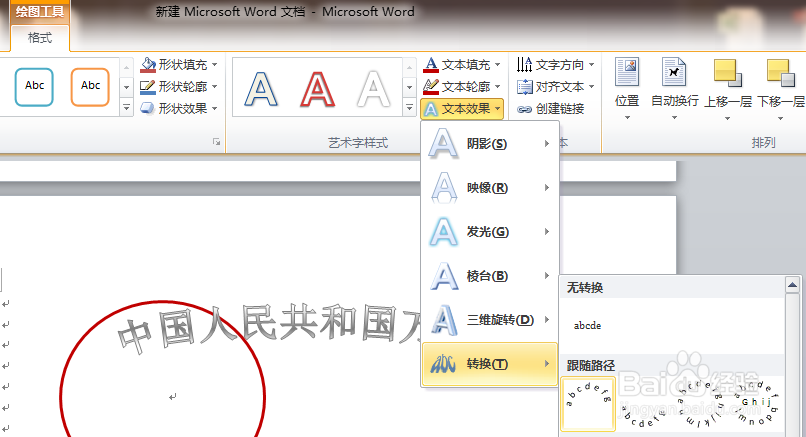Screen dimensions: 806x437
Task: Expand the 形状轮廓 dropdown arrow
Action: [214, 87]
